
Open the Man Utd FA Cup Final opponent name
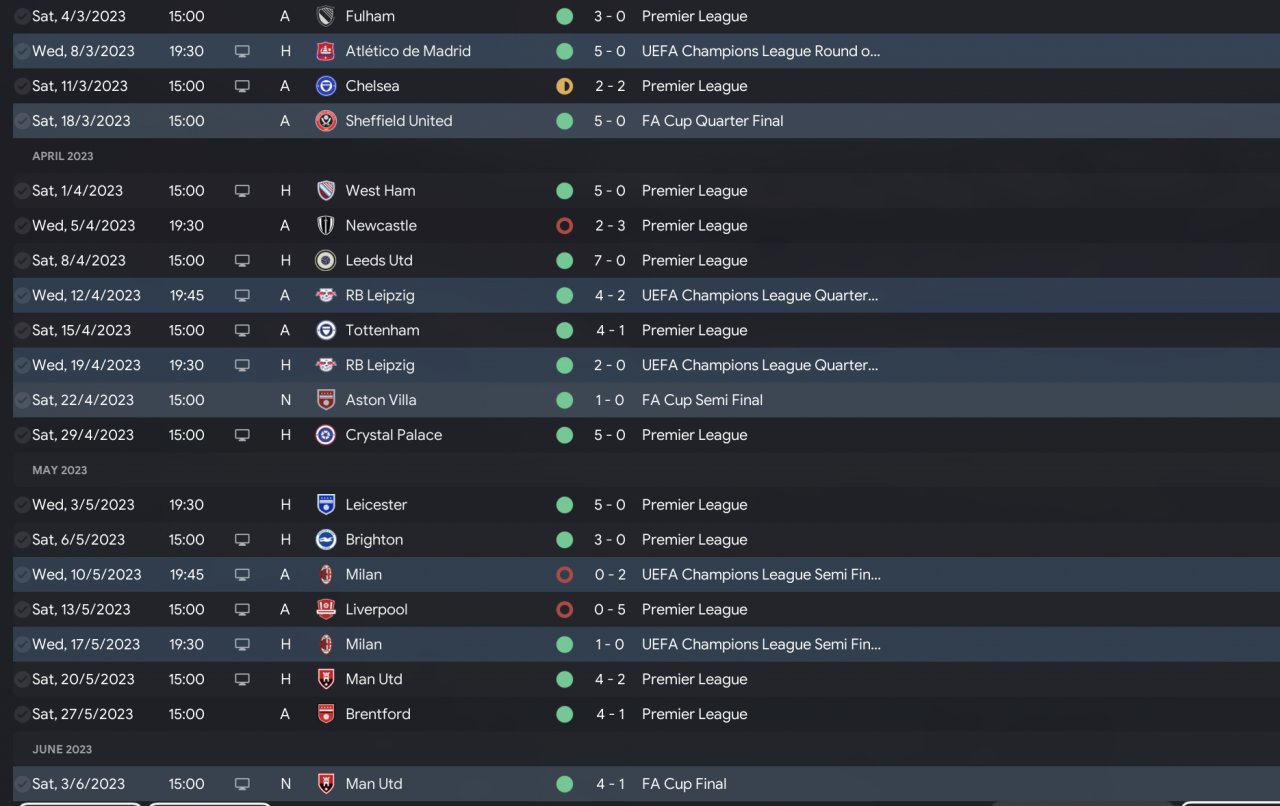point(374,784)
